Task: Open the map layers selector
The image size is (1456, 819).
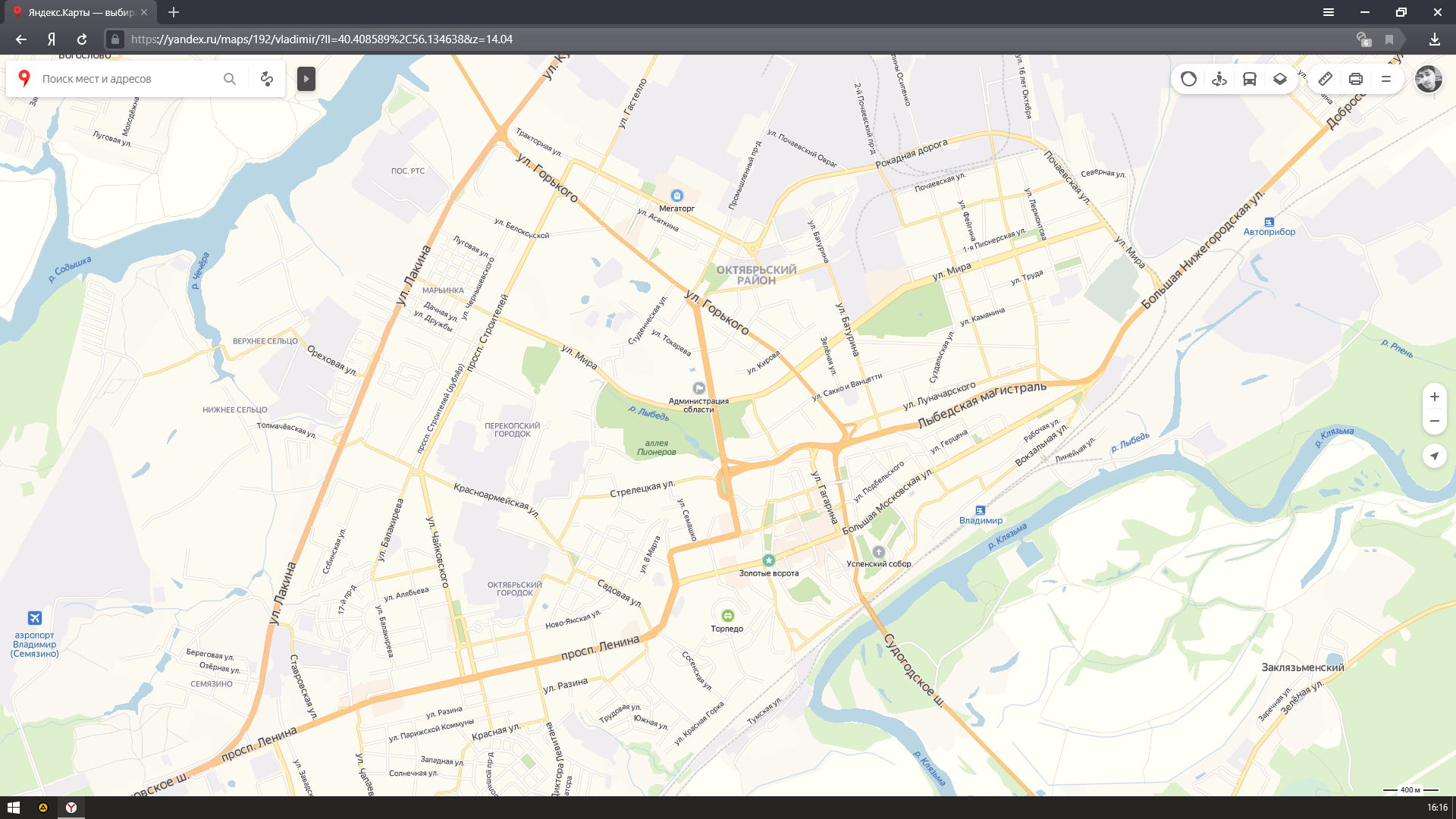Action: [1280, 79]
